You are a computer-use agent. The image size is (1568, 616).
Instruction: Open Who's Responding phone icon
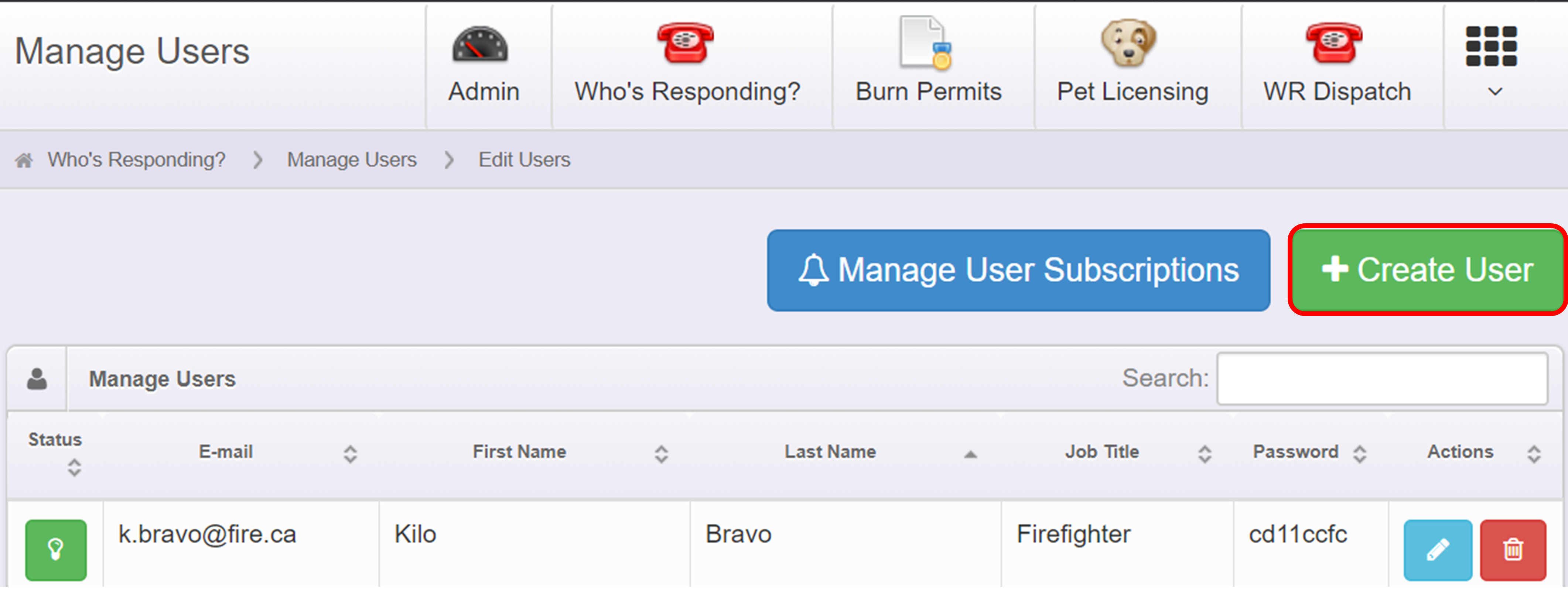pos(686,43)
